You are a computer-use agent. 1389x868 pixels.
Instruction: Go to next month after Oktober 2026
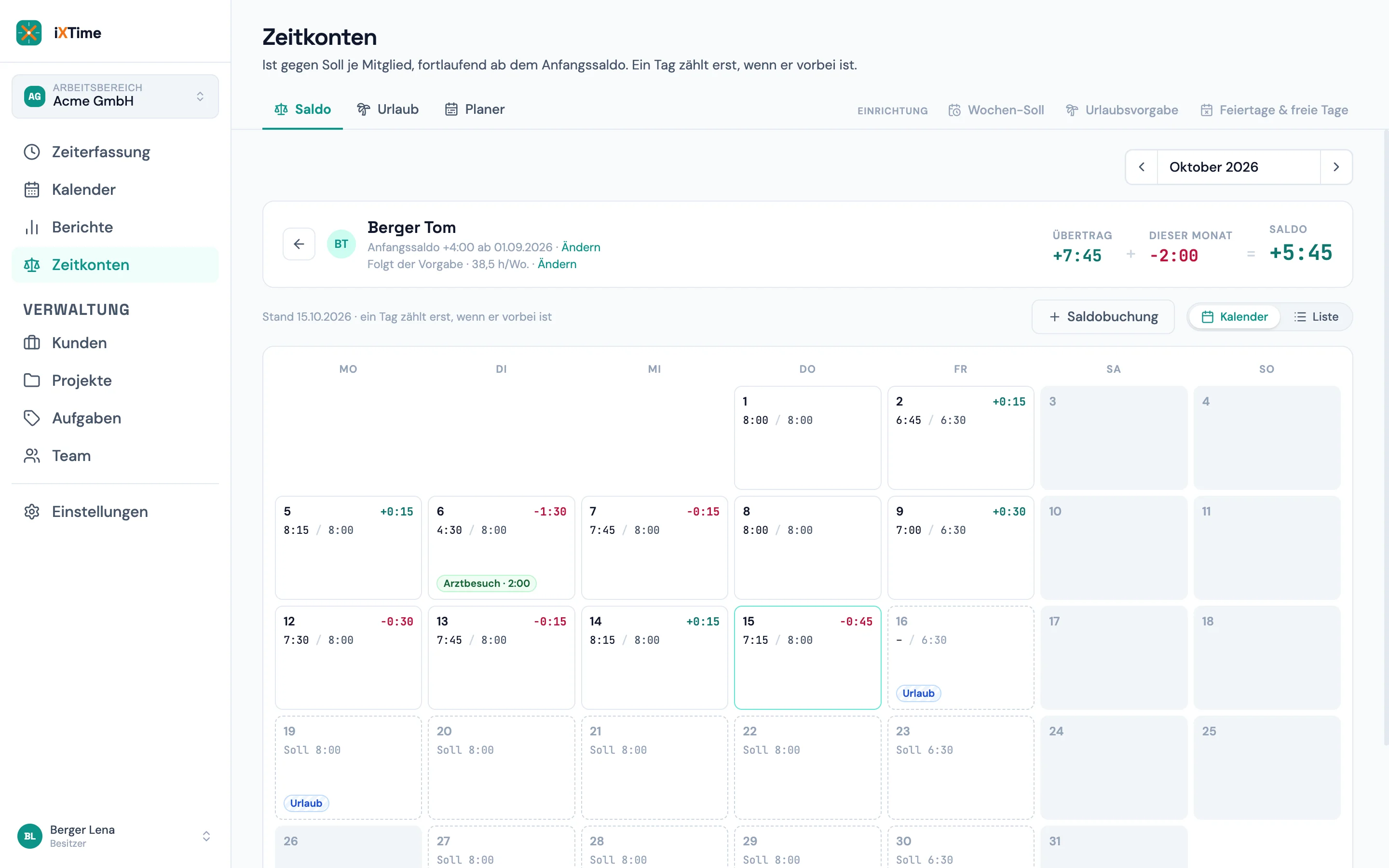click(1336, 167)
